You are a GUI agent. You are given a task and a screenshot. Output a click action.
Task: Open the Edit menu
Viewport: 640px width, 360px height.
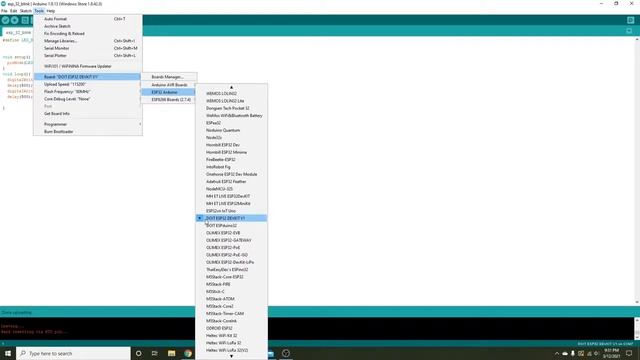[13, 11]
